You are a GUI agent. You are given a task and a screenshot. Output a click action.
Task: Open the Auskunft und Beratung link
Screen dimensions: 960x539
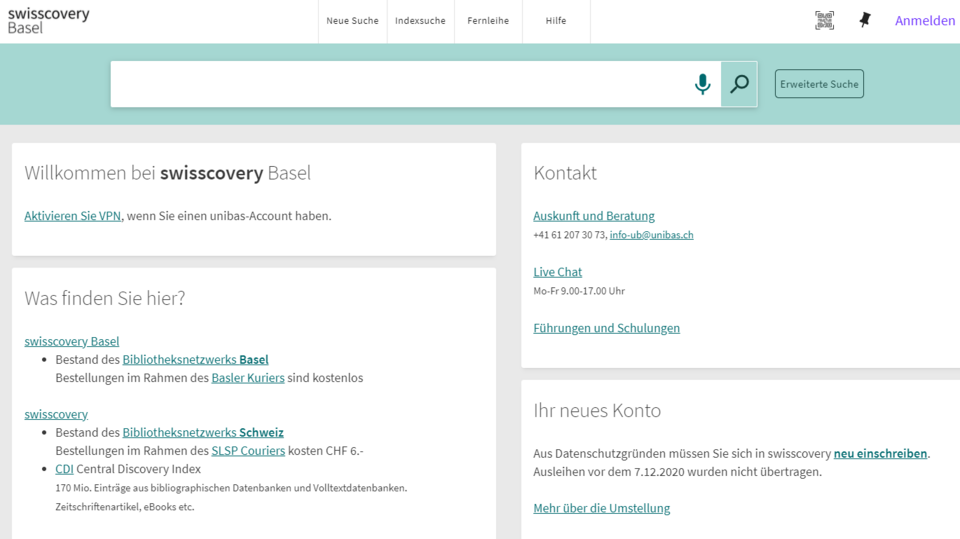pyautogui.click(x=594, y=216)
